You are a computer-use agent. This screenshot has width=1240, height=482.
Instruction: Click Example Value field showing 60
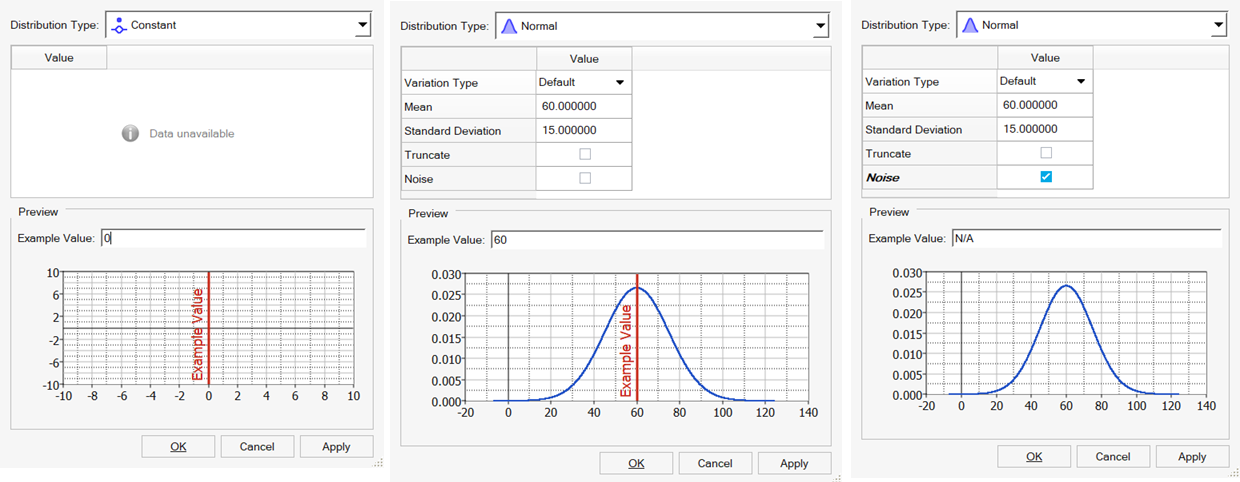656,240
